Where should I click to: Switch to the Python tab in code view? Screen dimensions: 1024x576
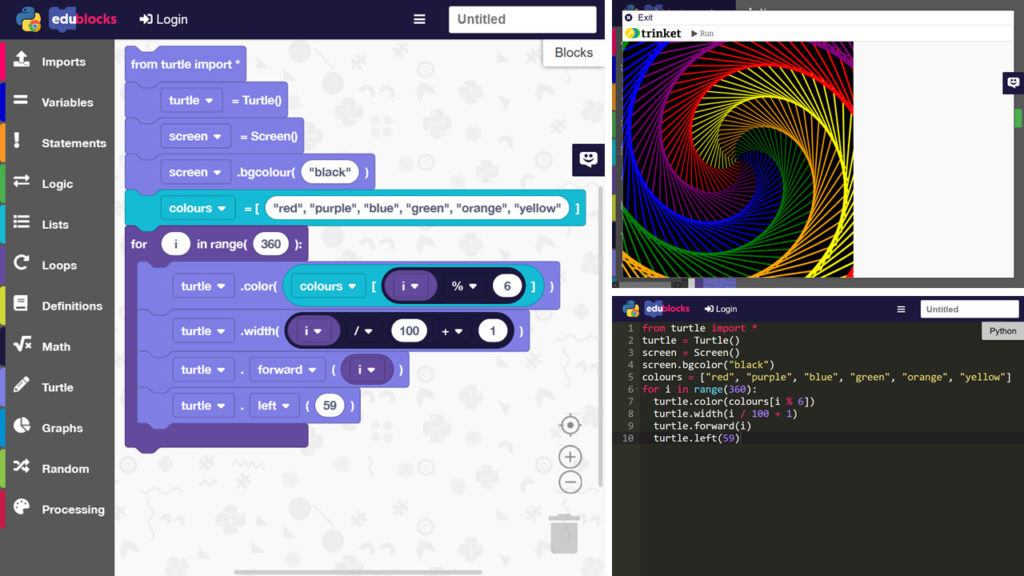[x=1001, y=330]
